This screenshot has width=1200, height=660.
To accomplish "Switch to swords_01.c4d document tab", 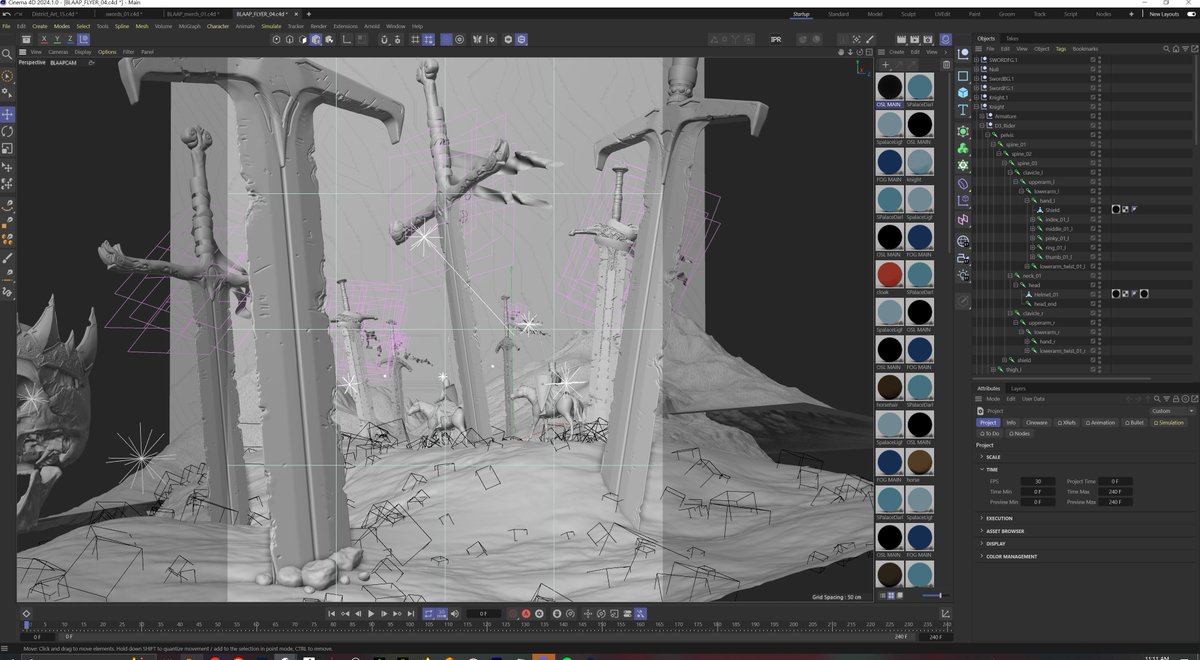I will click(126, 14).
